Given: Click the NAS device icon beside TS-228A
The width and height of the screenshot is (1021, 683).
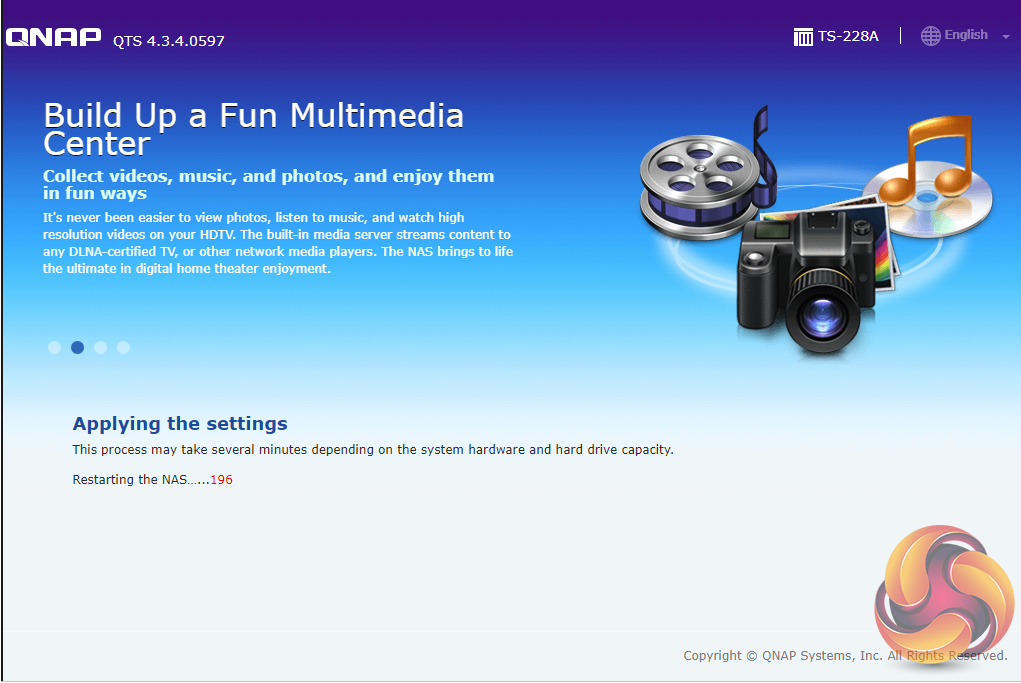Looking at the screenshot, I should coord(803,36).
